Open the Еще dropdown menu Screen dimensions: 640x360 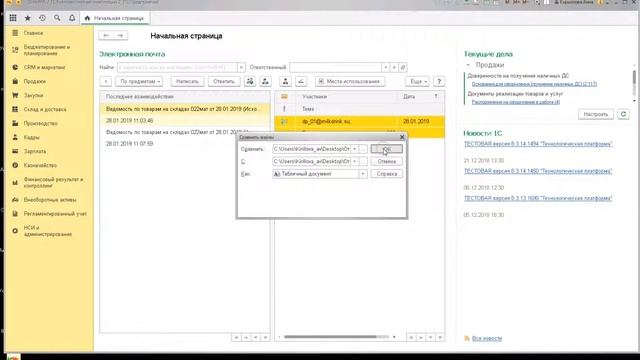pyautogui.click(x=418, y=82)
